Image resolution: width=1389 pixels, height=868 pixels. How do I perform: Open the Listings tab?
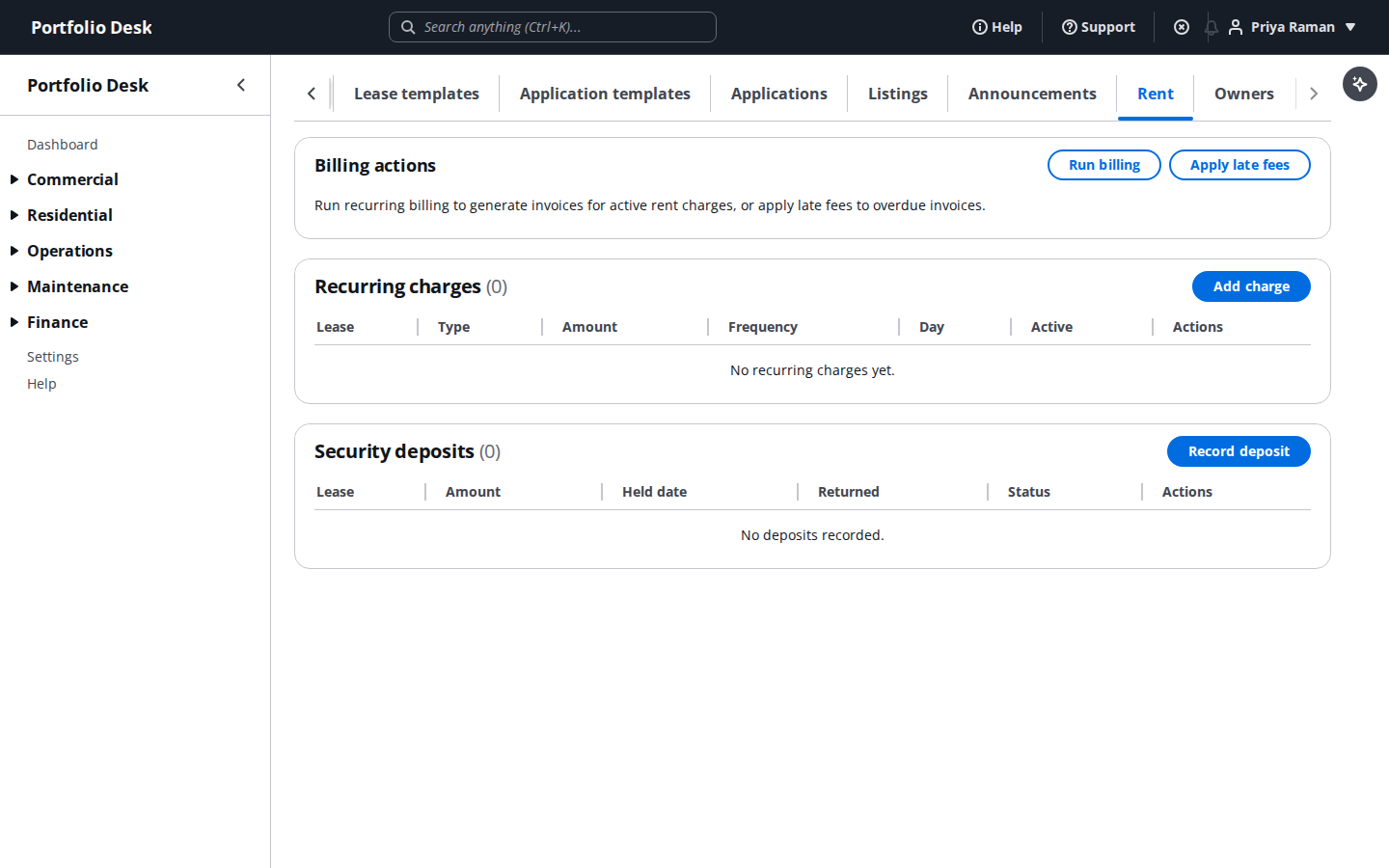click(897, 94)
